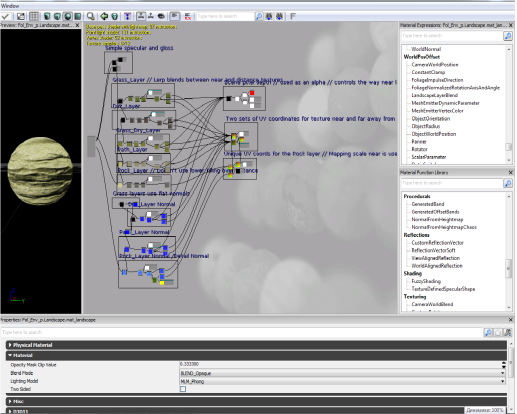This screenshot has width=517, height=414.
Task: Select ObjectRadius expression
Action: (x=426, y=126)
